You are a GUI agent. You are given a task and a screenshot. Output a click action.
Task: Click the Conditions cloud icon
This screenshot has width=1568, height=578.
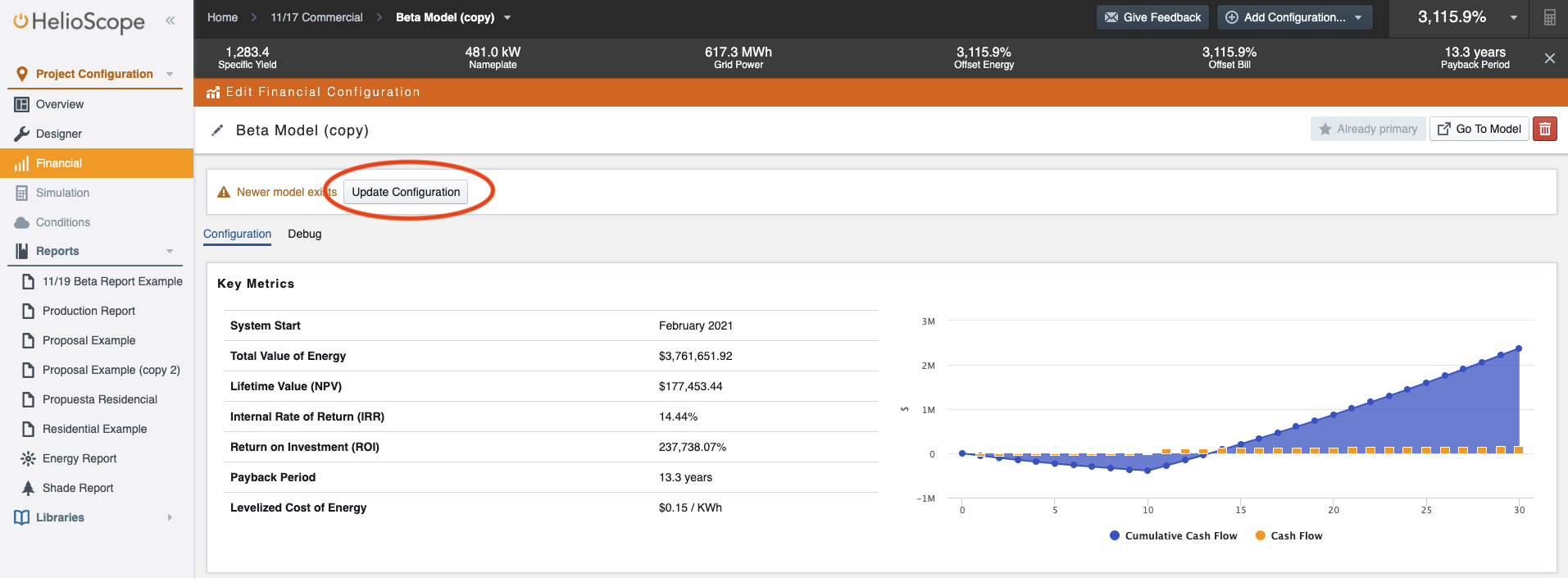(22, 222)
